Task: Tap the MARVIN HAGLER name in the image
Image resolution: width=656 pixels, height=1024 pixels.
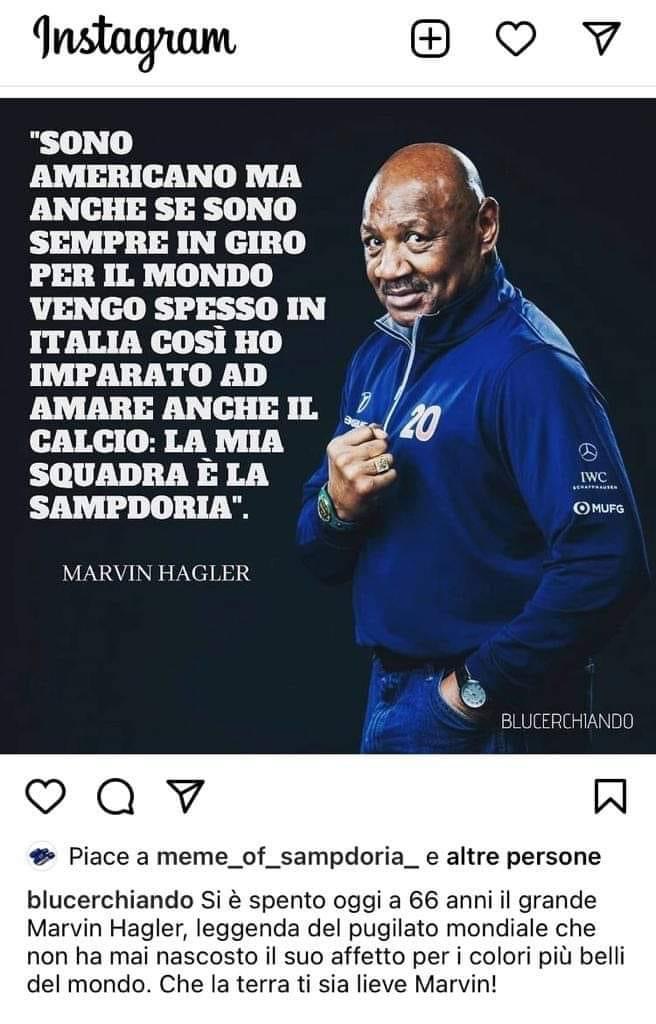Action: pyautogui.click(x=156, y=573)
